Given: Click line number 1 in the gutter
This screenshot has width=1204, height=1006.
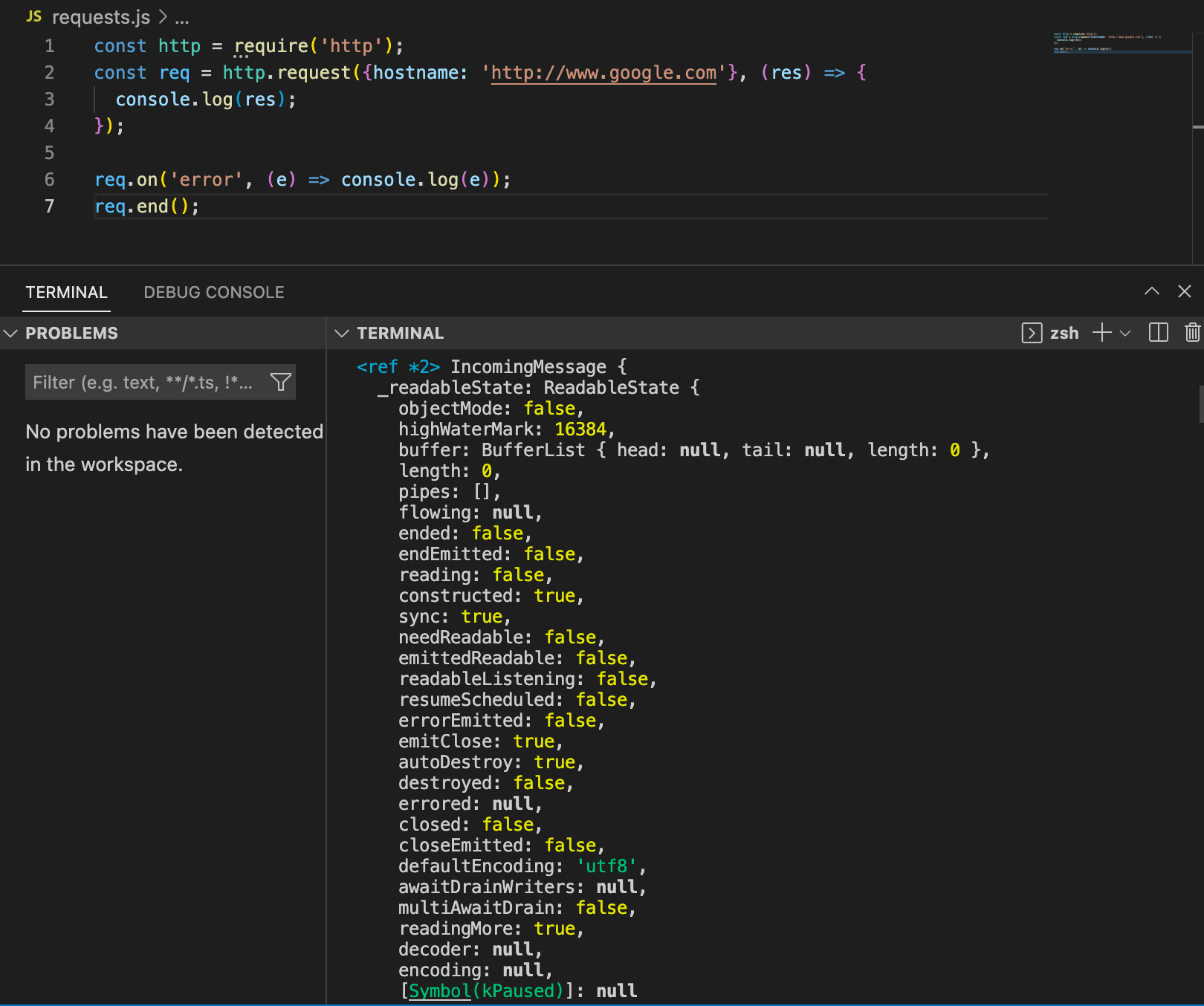Looking at the screenshot, I should click(x=50, y=46).
